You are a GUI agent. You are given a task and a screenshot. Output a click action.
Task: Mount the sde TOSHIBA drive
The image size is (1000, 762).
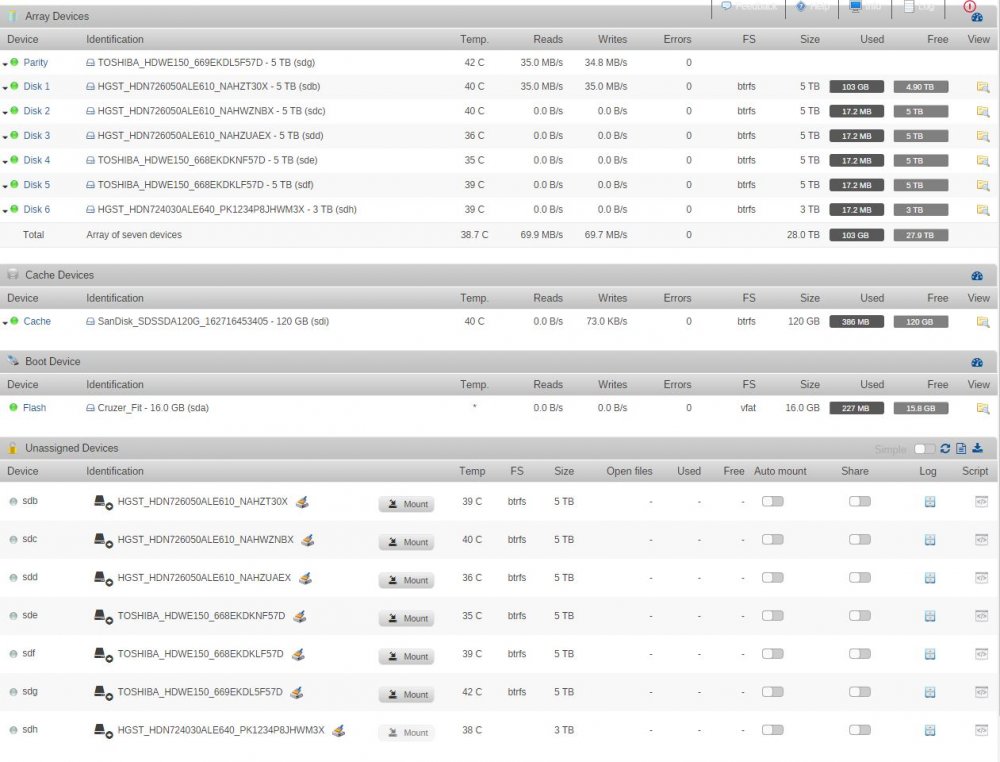click(x=406, y=618)
